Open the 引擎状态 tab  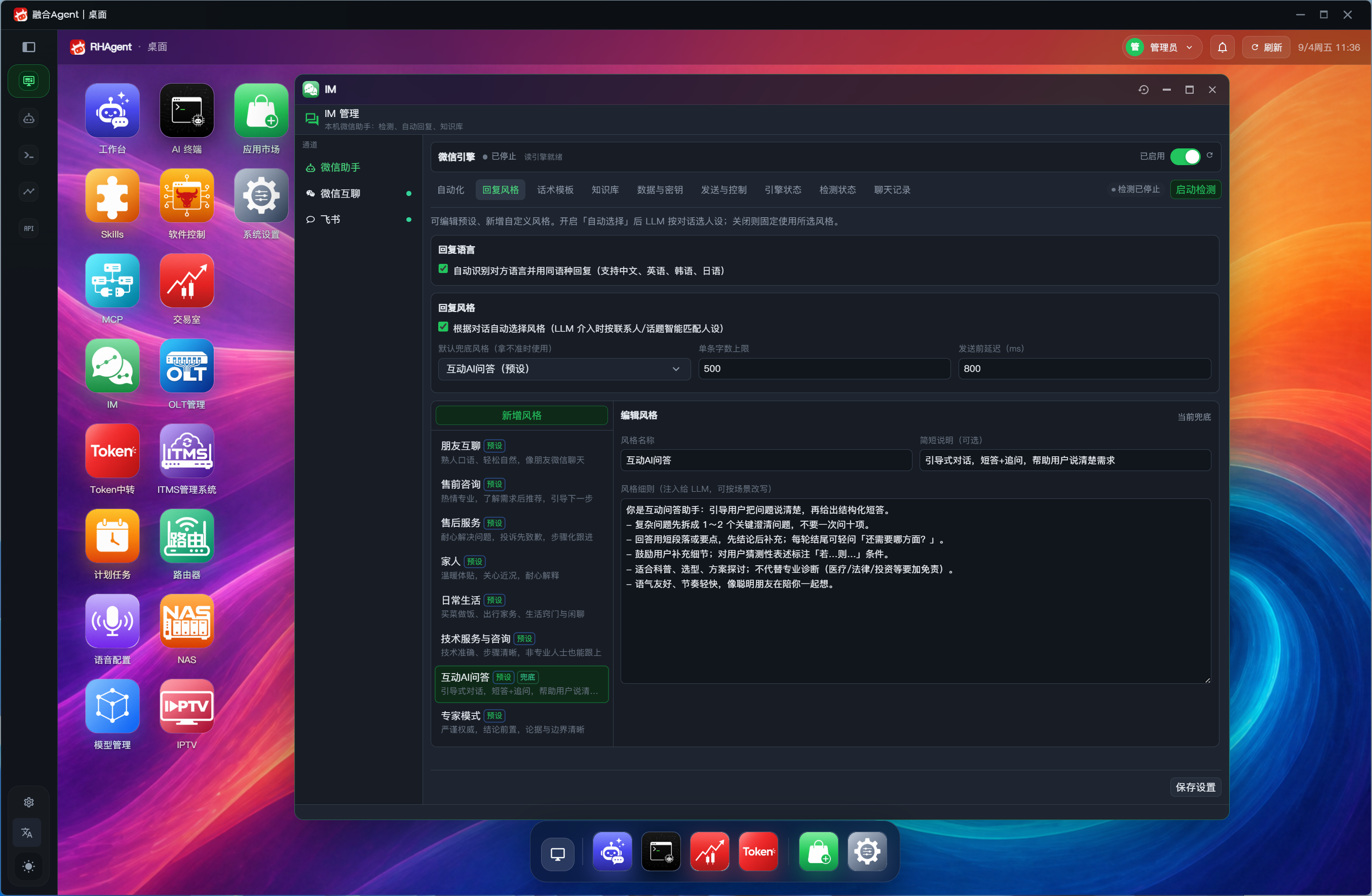click(x=783, y=189)
